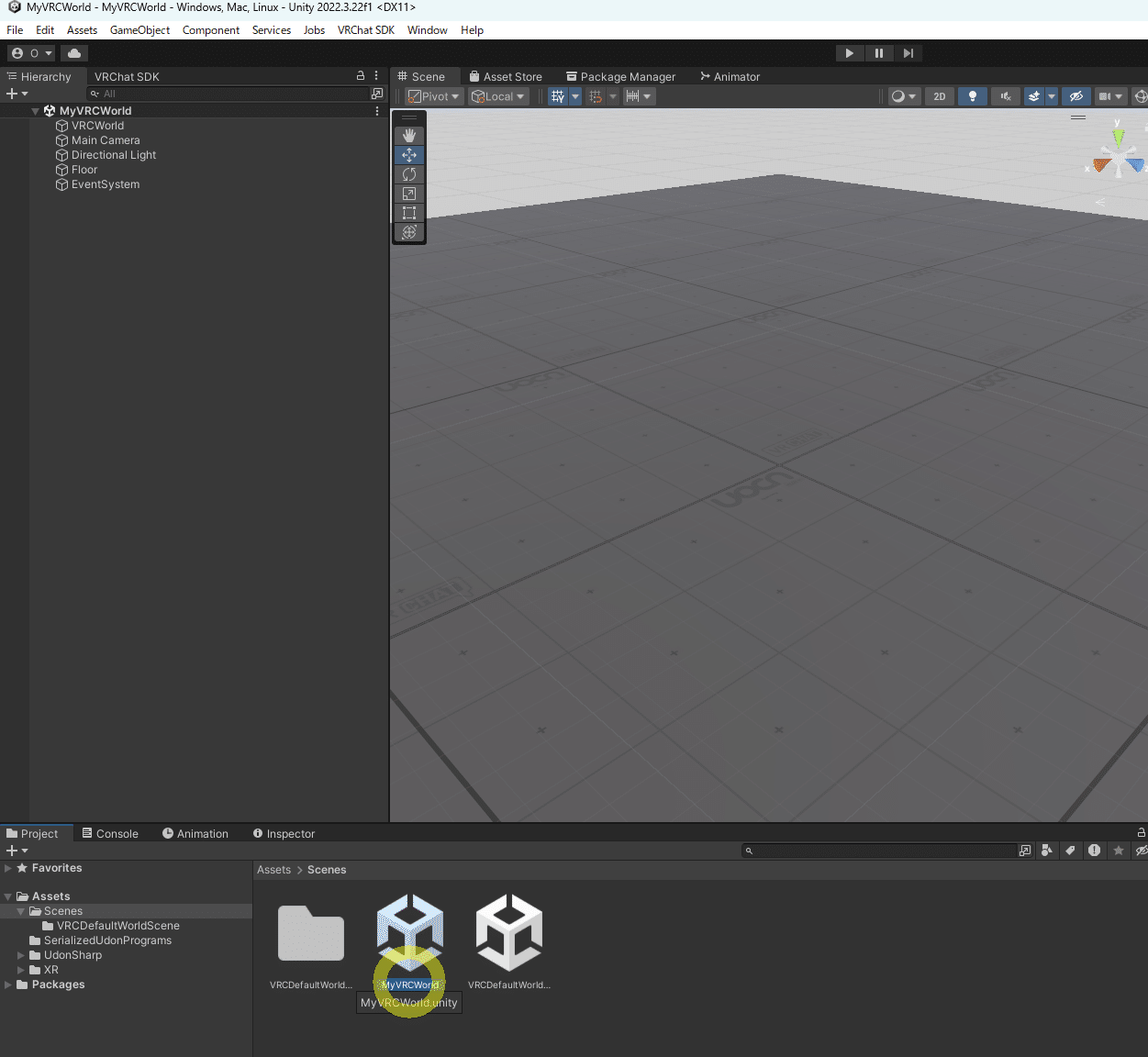Screen dimensions: 1148x1057
Task: Toggle scene grid visibility
Action: pos(558,96)
